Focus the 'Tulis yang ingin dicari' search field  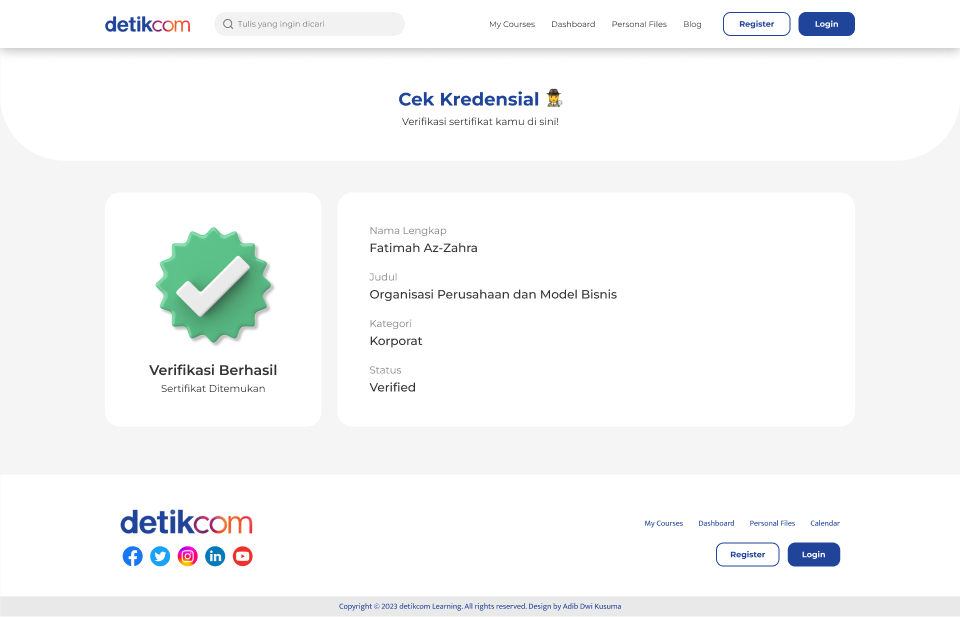point(315,24)
